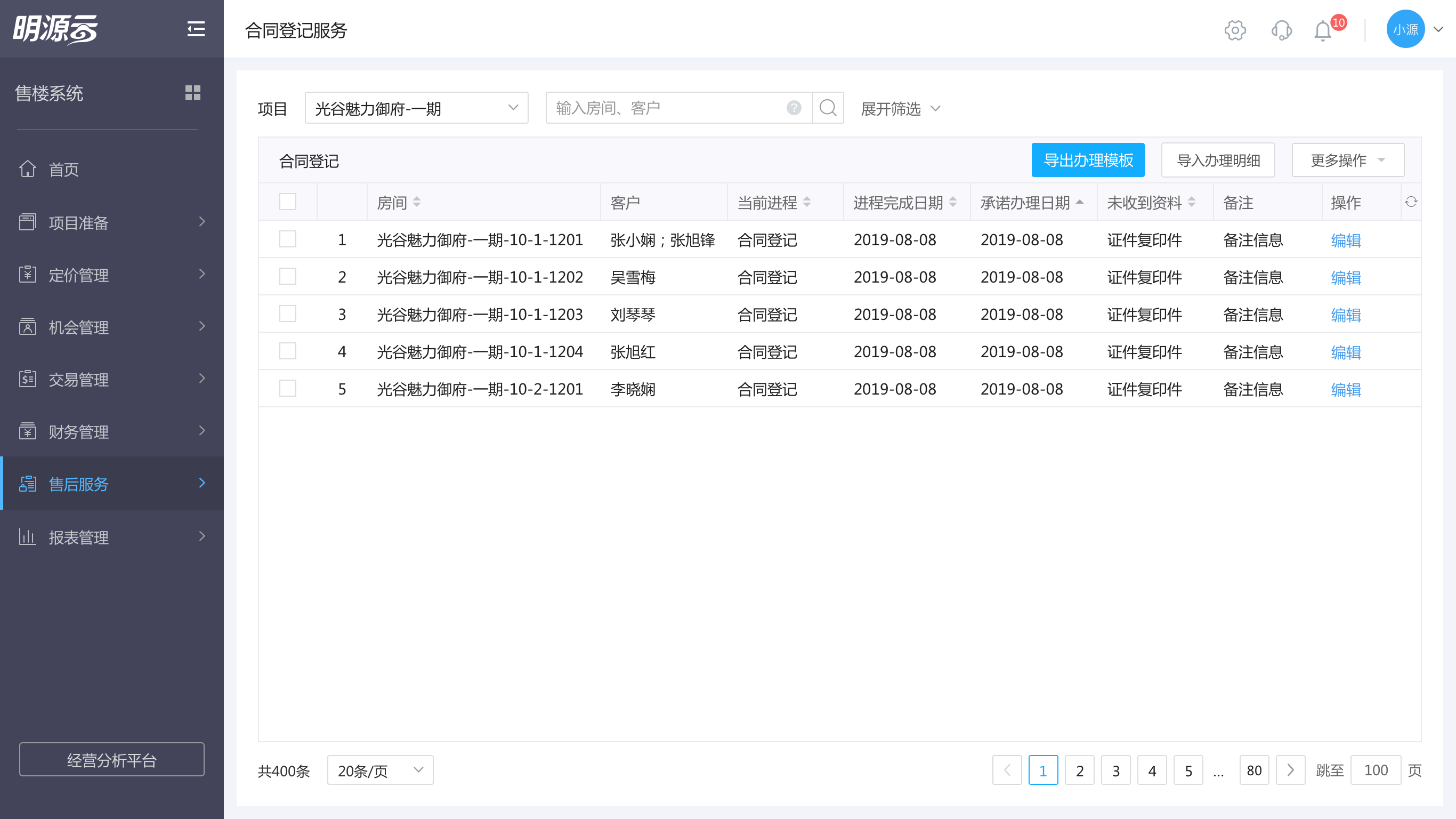Click 编辑 for 张旭红 row
This screenshot has width=1456, height=819.
click(x=1345, y=352)
